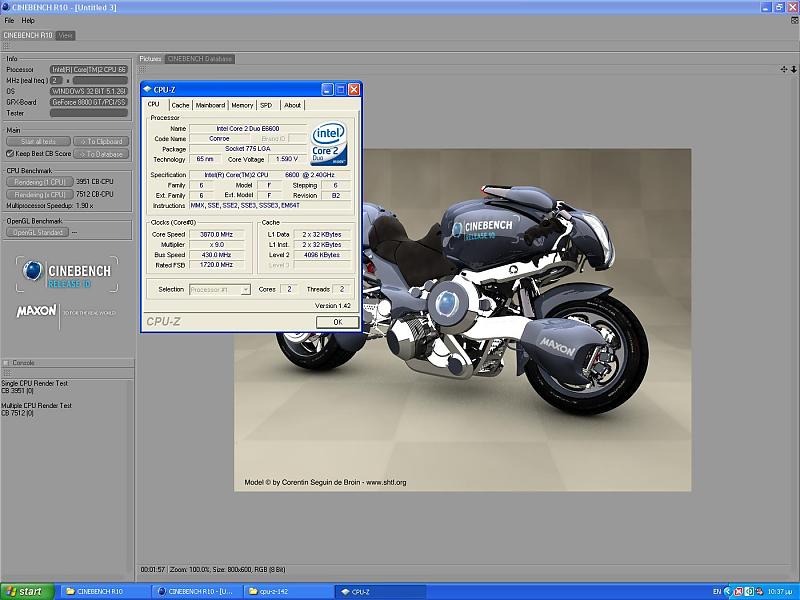Select the CPU tab in CPU-Z
This screenshot has height=600, width=800.
click(154, 104)
